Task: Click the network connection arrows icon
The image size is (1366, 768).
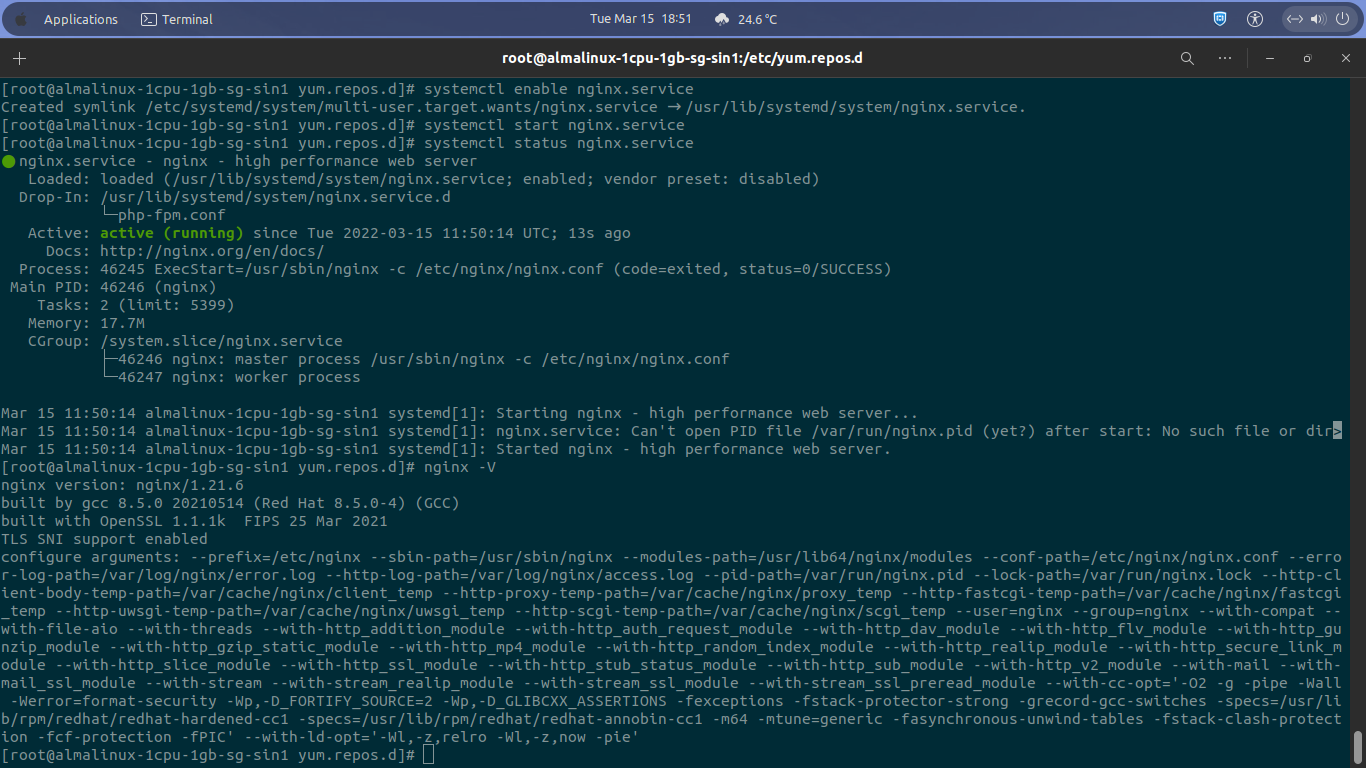Action: pyautogui.click(x=1294, y=19)
